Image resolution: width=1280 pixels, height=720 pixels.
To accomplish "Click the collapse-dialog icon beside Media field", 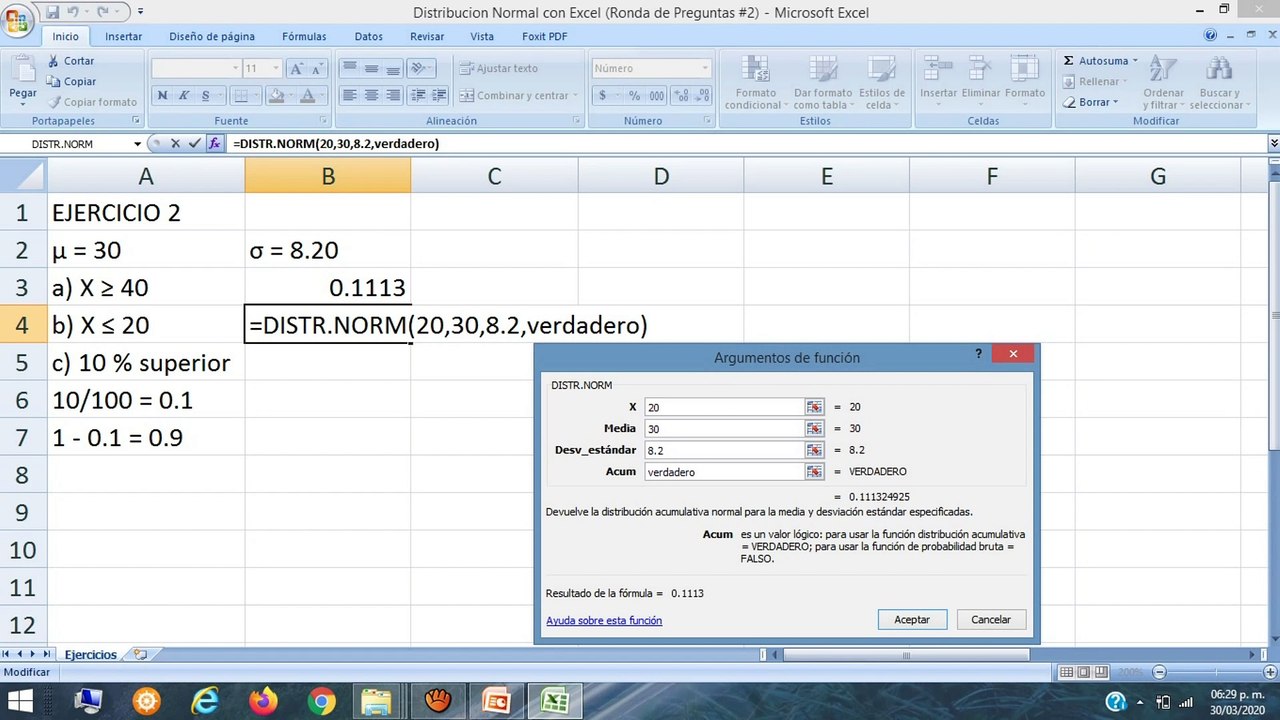I will click(x=815, y=428).
